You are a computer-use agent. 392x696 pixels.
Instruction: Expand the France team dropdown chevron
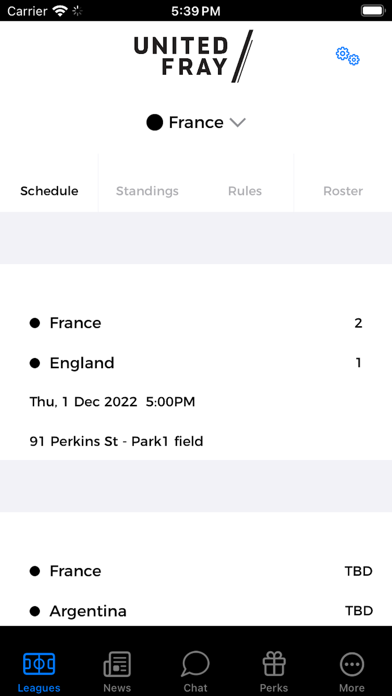coord(238,123)
